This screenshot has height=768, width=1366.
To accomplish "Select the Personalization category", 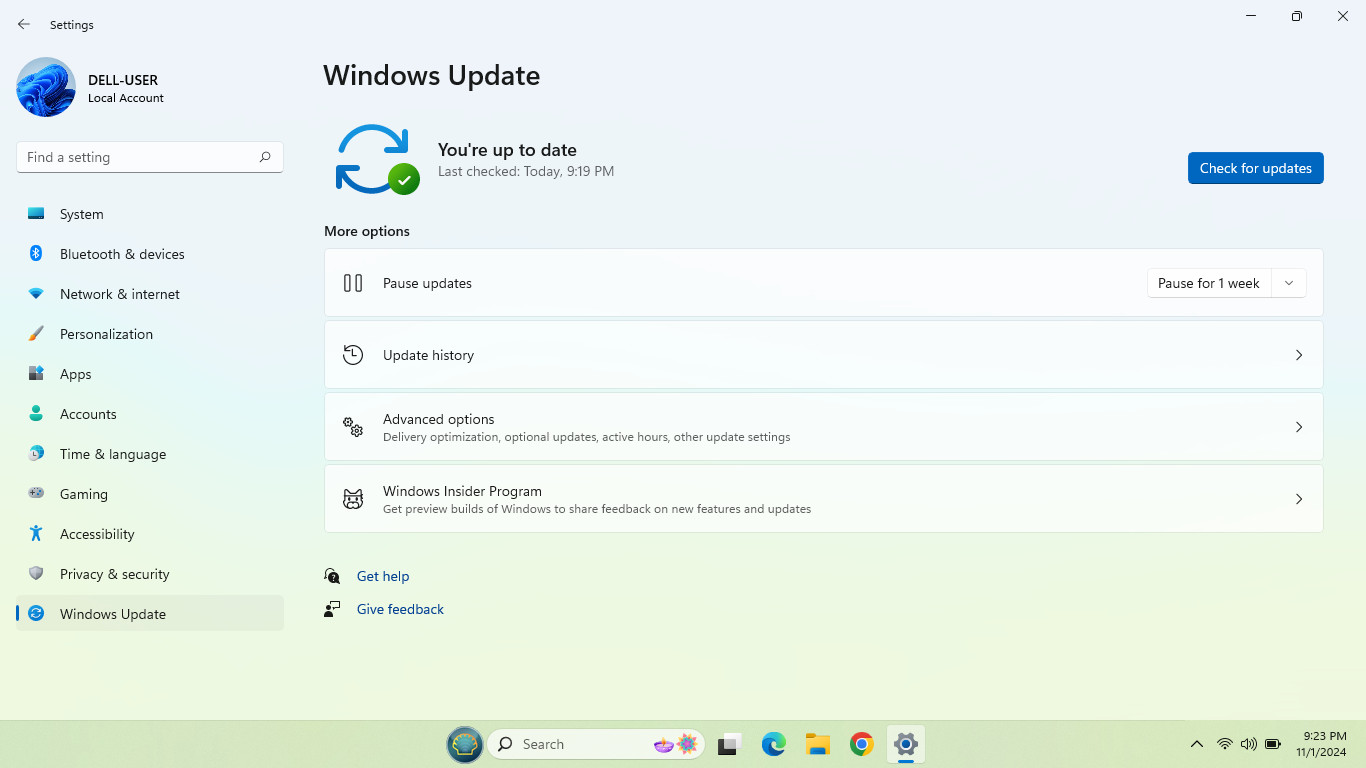I will click(150, 334).
